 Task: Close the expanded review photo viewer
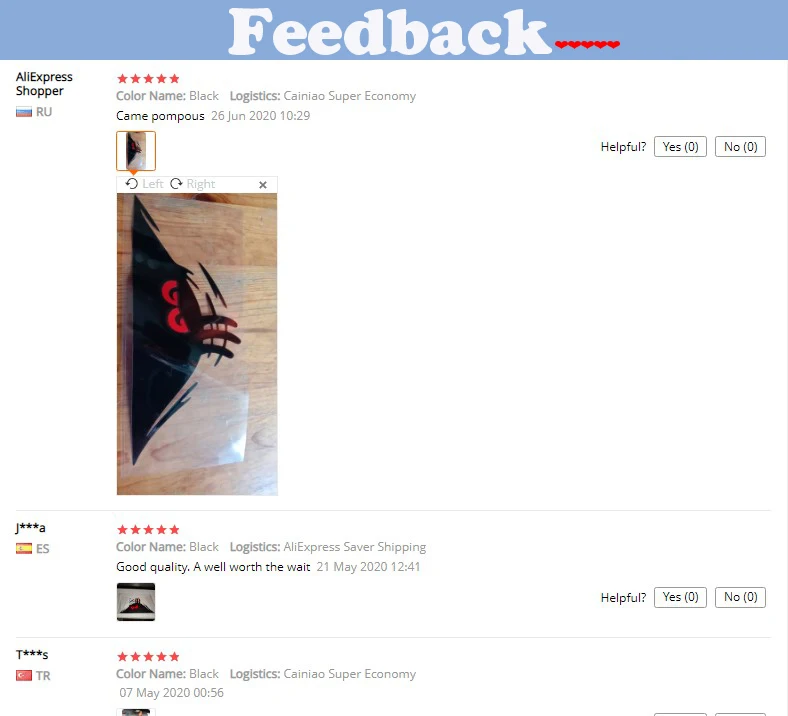[263, 185]
